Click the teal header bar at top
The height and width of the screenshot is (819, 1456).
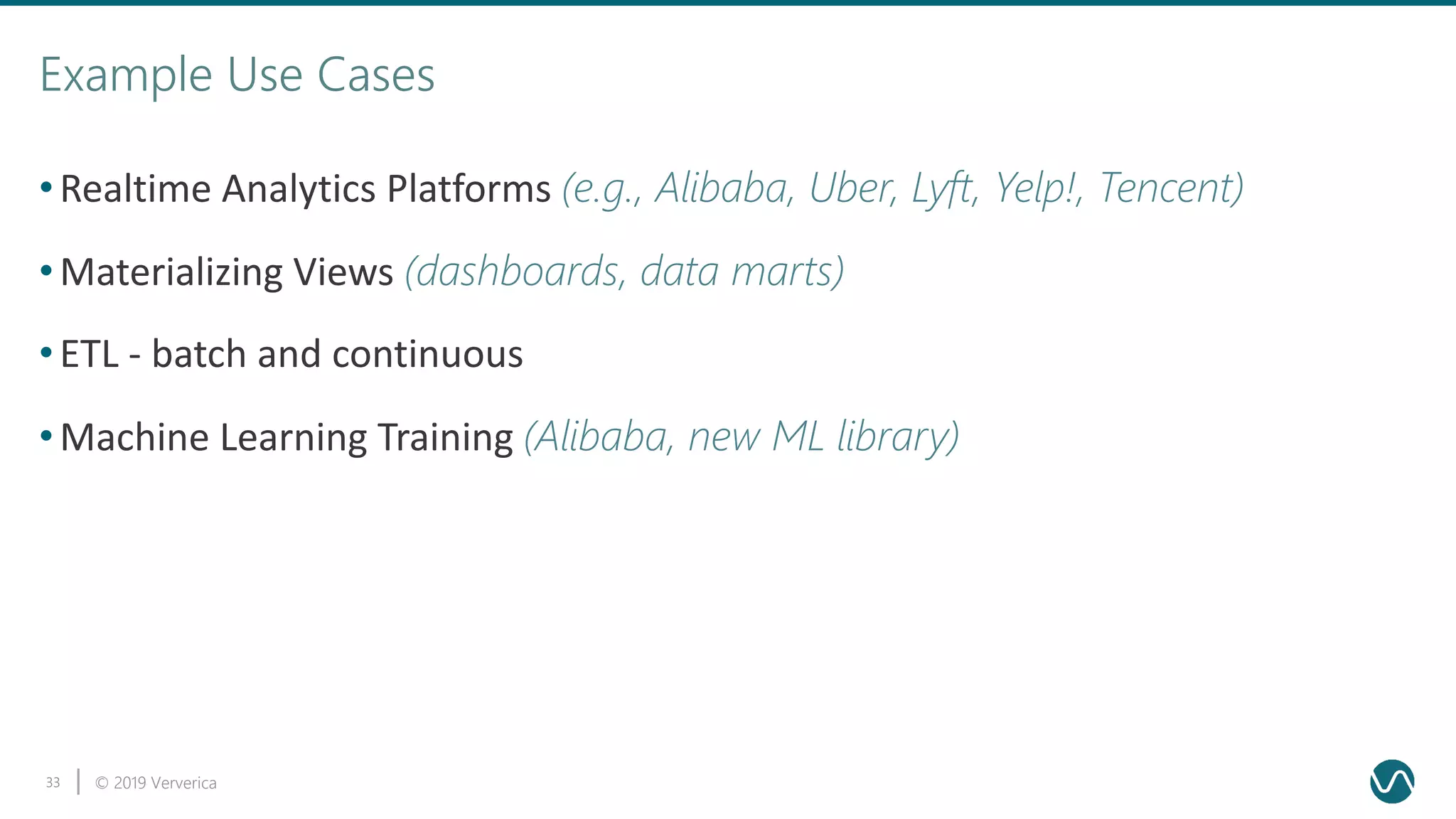coord(728,3)
